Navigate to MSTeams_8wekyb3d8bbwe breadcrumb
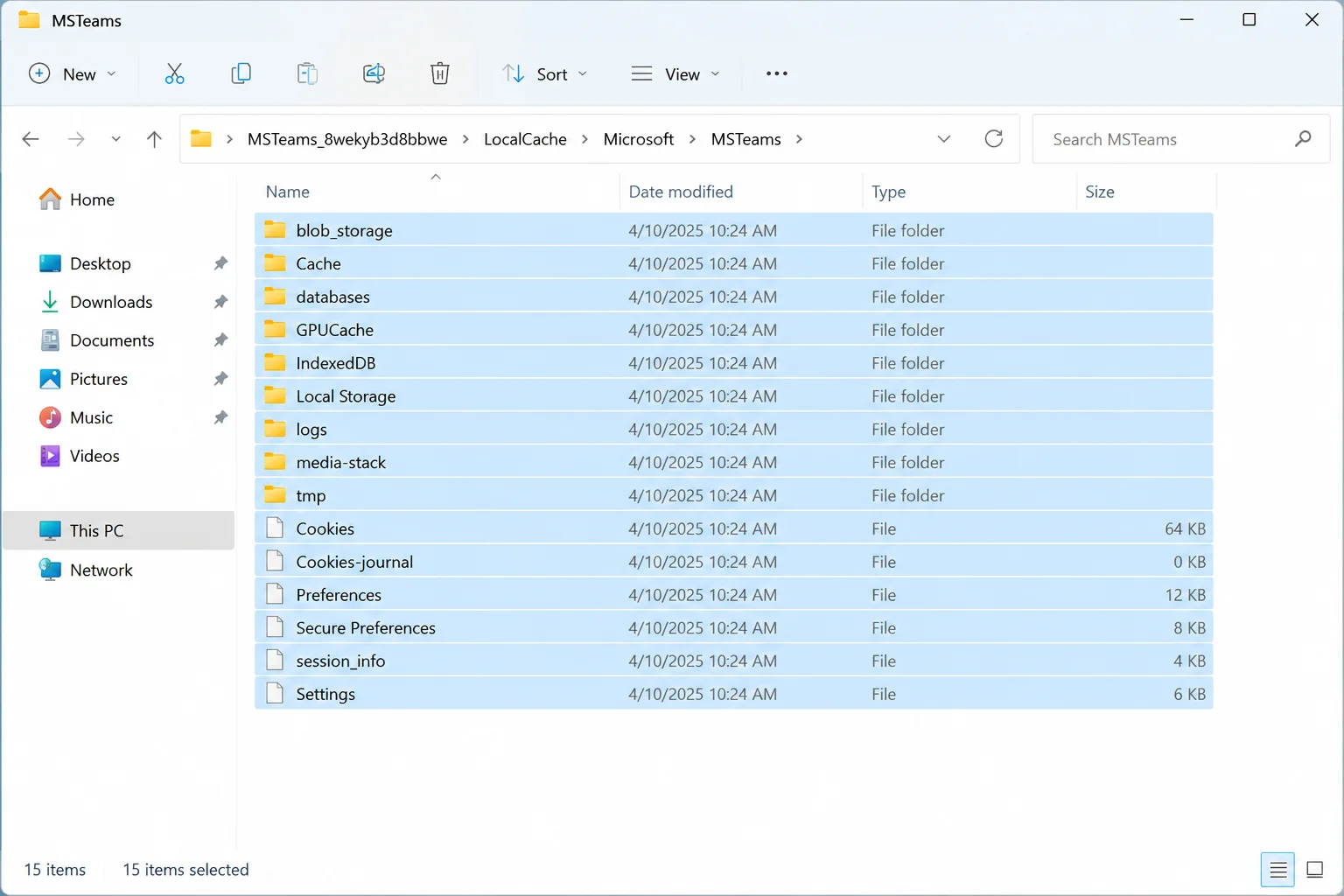Image resolution: width=1344 pixels, height=896 pixels. click(347, 139)
